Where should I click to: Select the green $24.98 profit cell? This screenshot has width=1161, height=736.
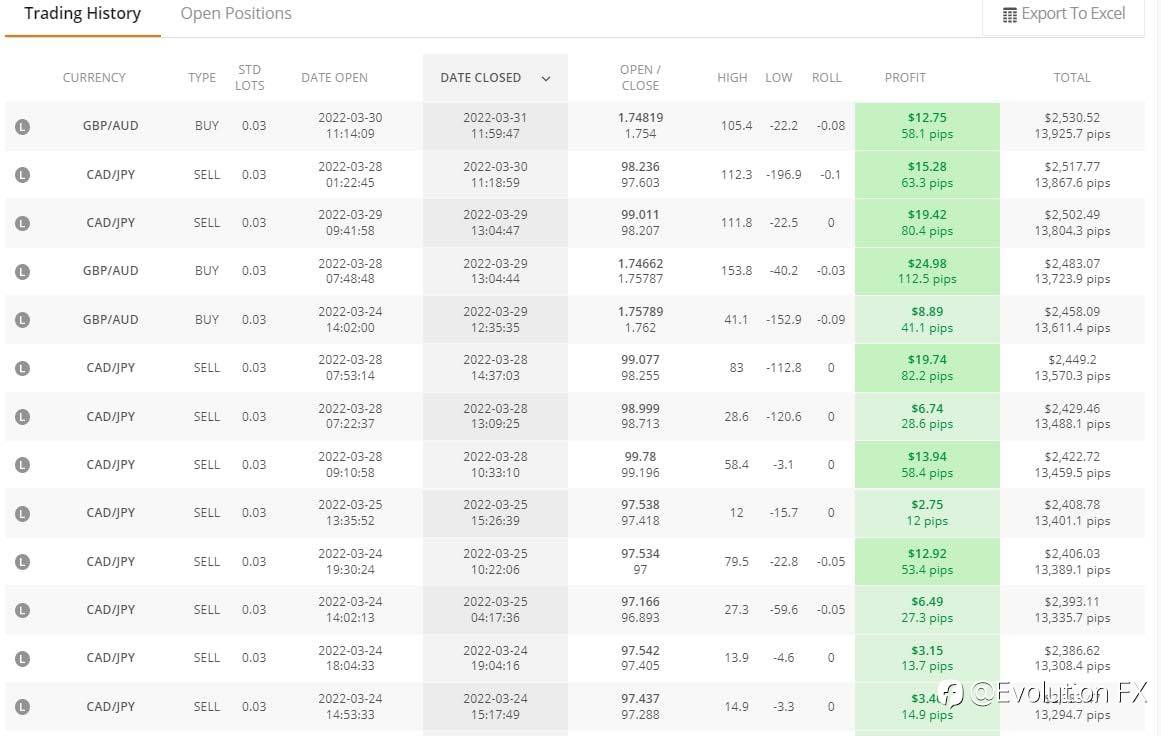pyautogui.click(x=927, y=271)
